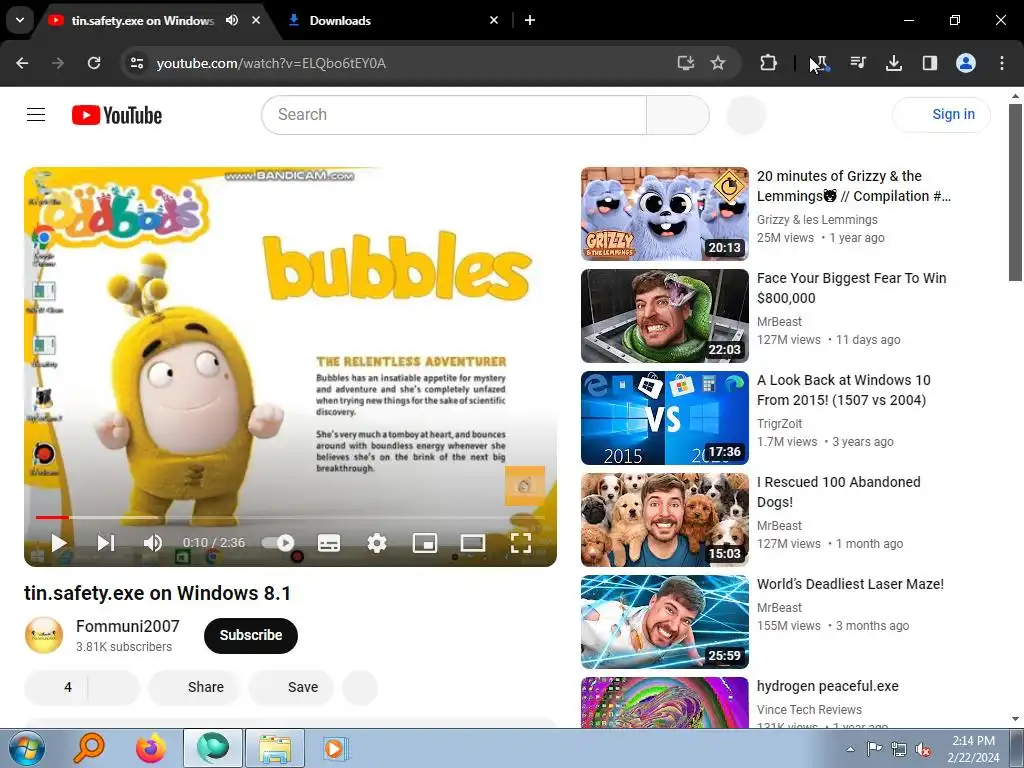Screen dimensions: 1024x768
Task: Enter full screen mode
Action: [520, 543]
